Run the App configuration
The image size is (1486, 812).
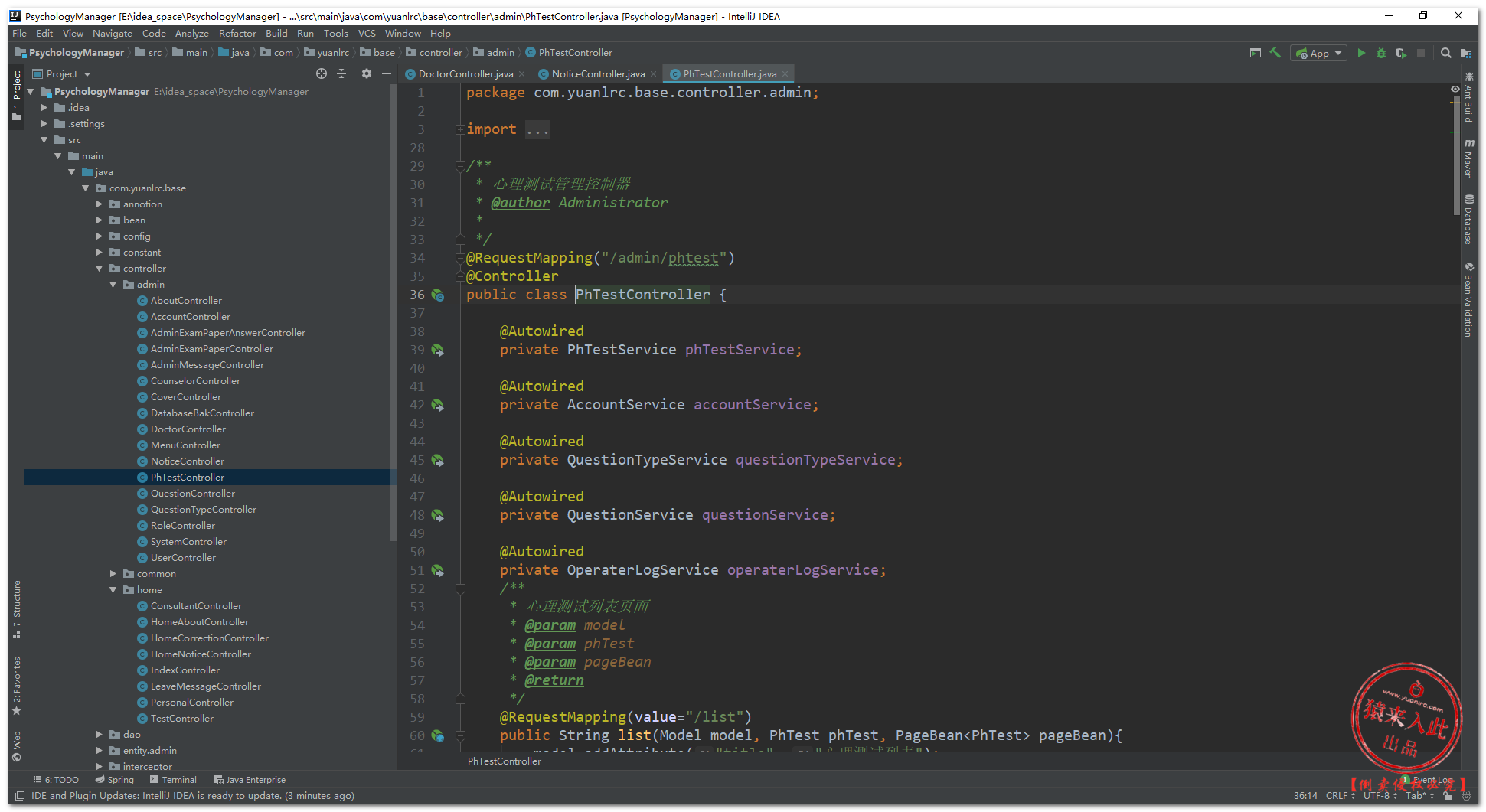click(1361, 53)
